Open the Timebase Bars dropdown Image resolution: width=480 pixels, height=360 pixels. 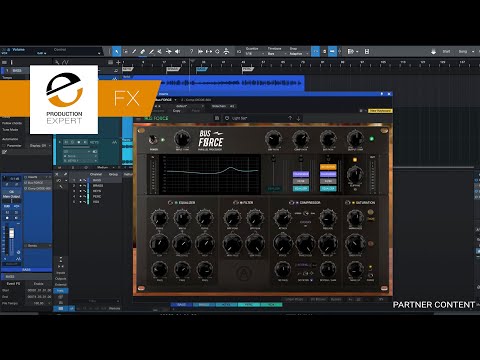[x=276, y=54]
